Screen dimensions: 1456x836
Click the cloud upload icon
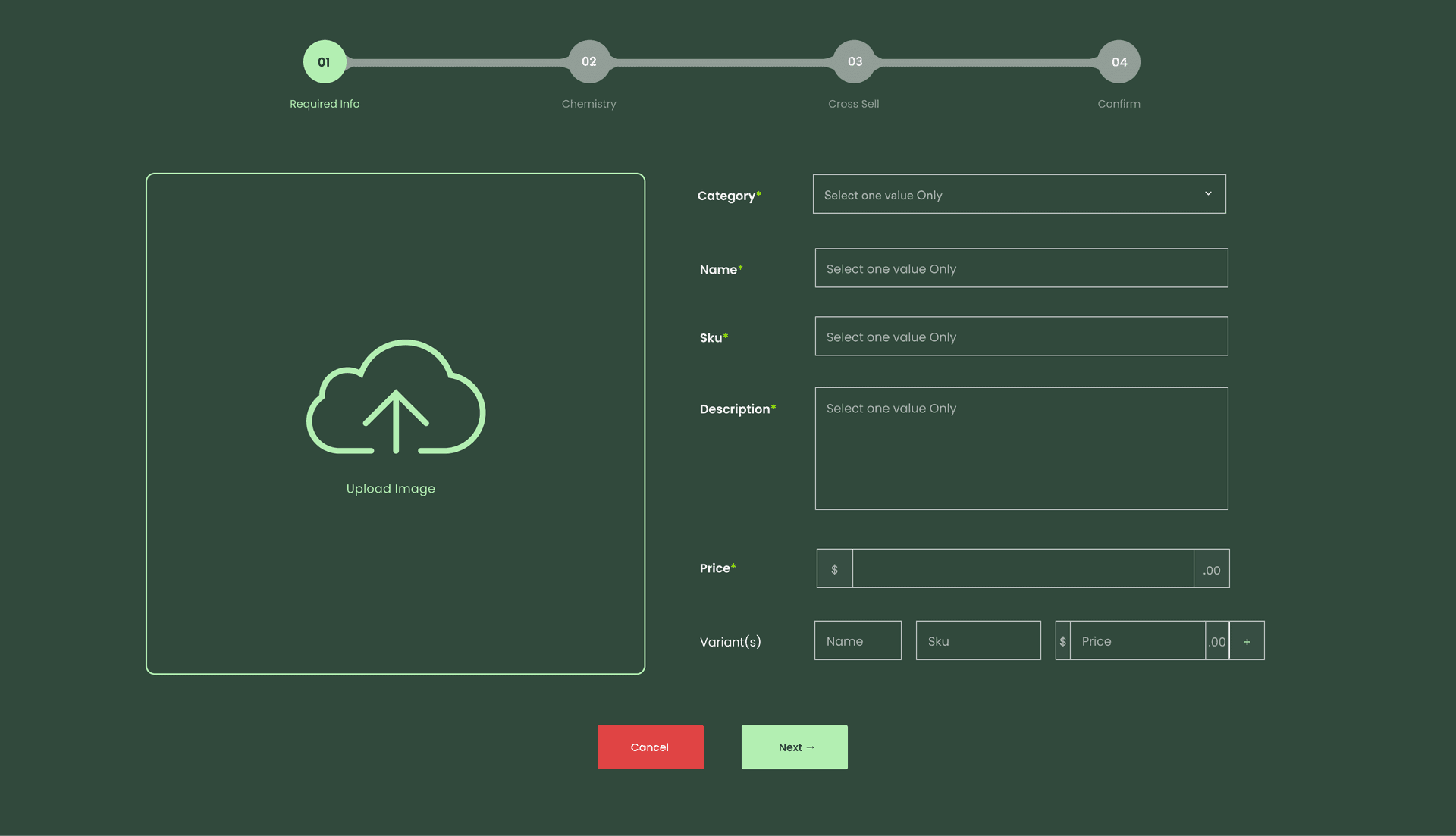pos(395,397)
